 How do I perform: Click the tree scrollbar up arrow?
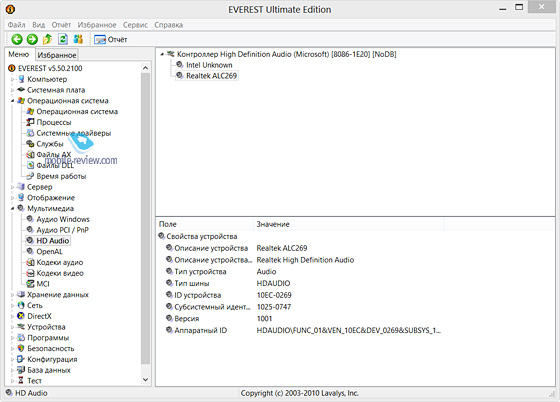click(x=145, y=68)
